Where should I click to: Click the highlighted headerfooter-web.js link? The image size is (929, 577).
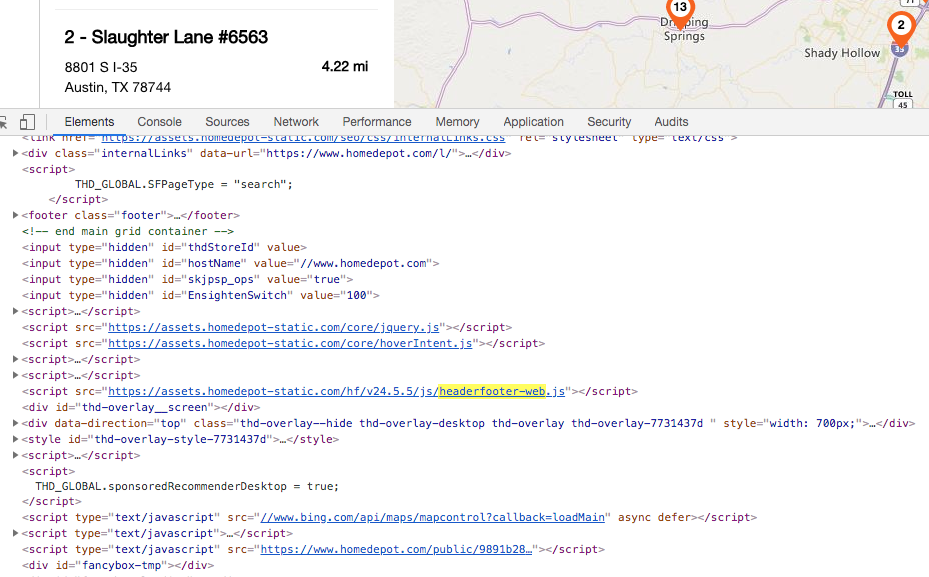click(x=502, y=392)
